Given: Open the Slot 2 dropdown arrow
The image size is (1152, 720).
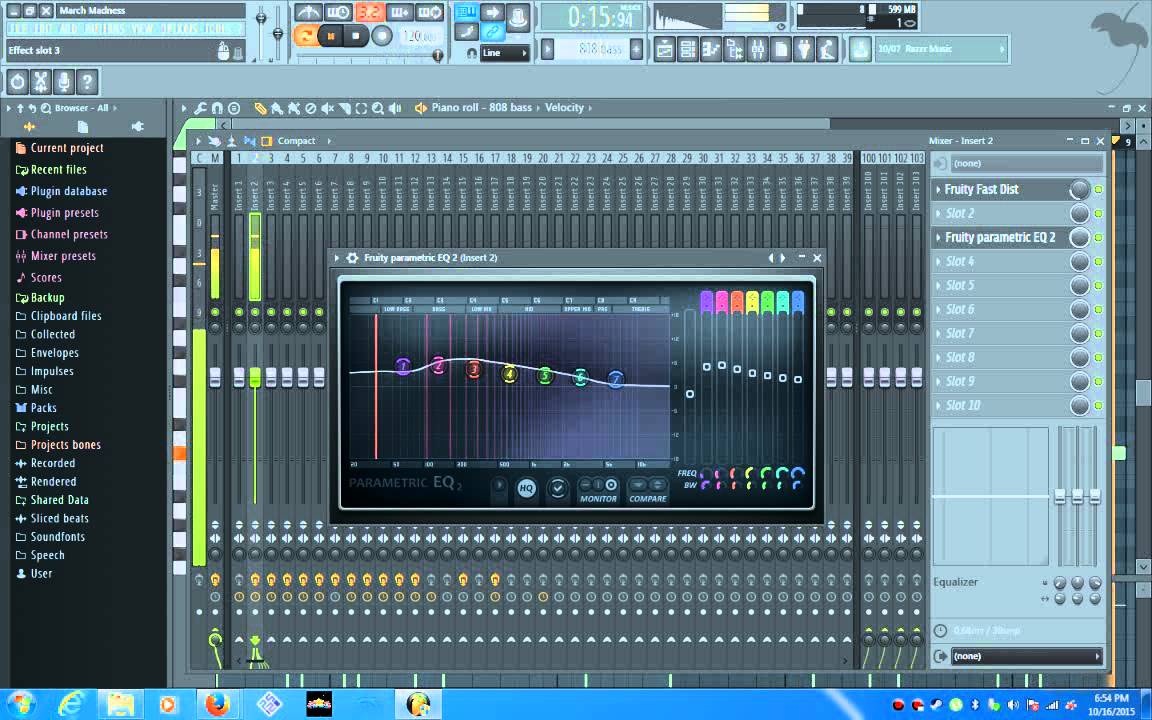Looking at the screenshot, I should 938,214.
